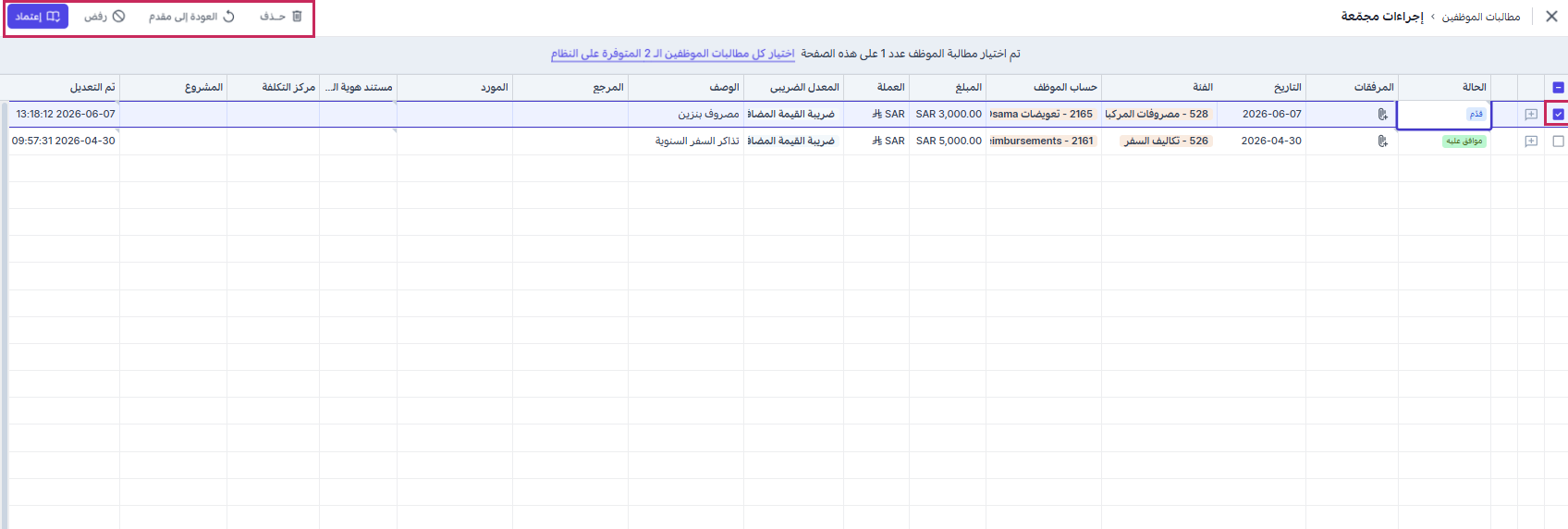Sort by الوصف column header
Viewport: 1568px width, 529px height.
tap(686, 87)
